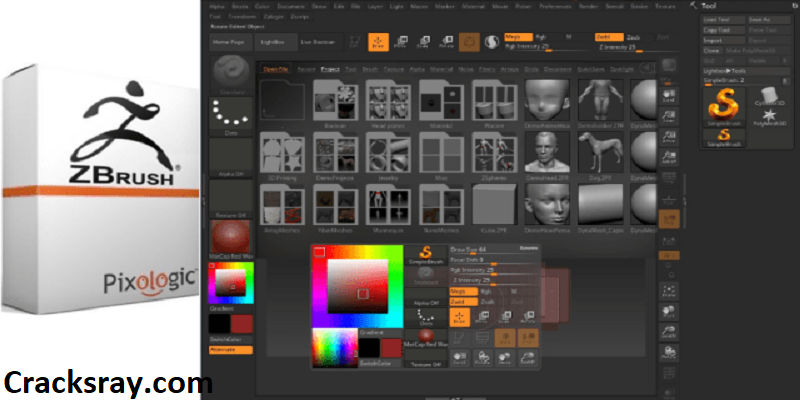Select the large SimpleBrush tool in Tool palette
The width and height of the screenshot is (800, 400).
[x=723, y=107]
